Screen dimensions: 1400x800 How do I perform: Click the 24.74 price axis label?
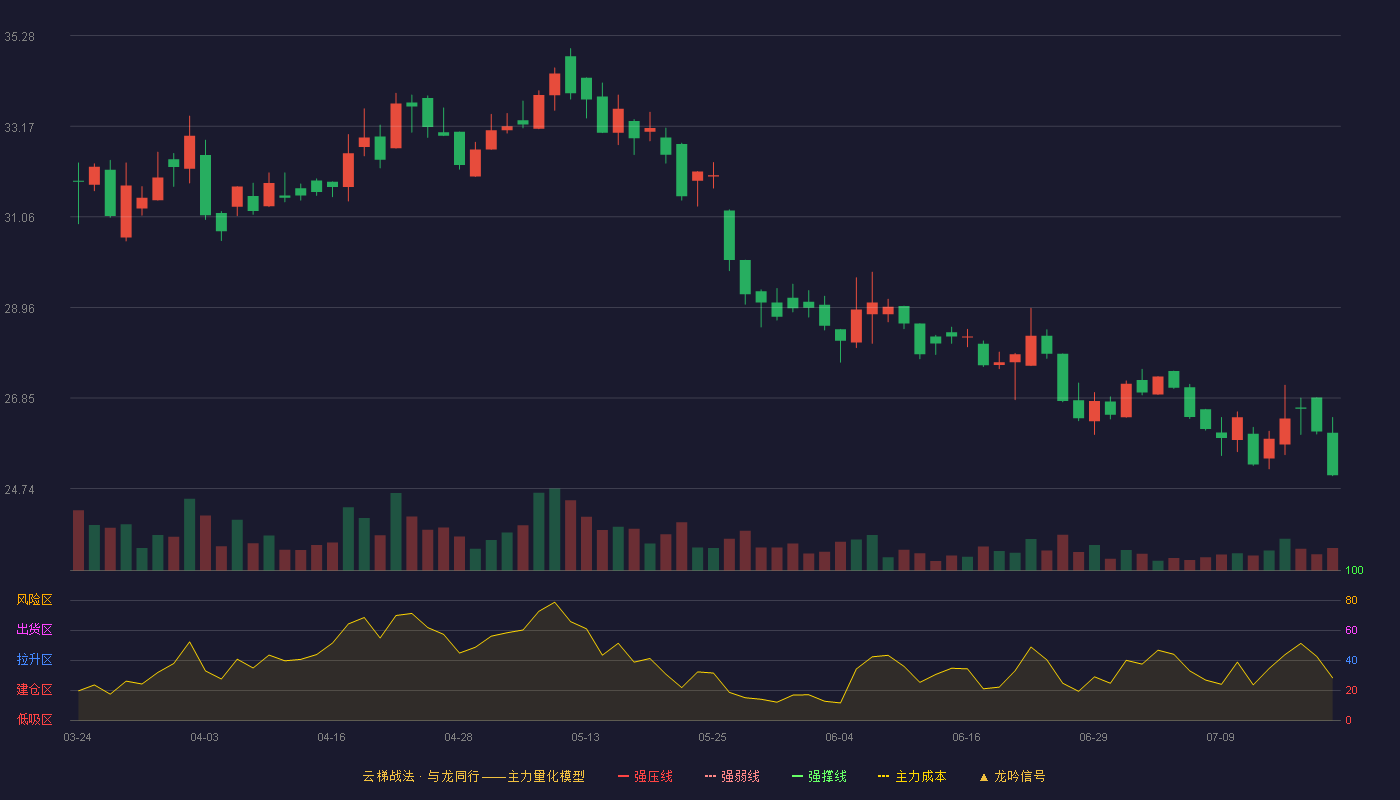coord(19,490)
